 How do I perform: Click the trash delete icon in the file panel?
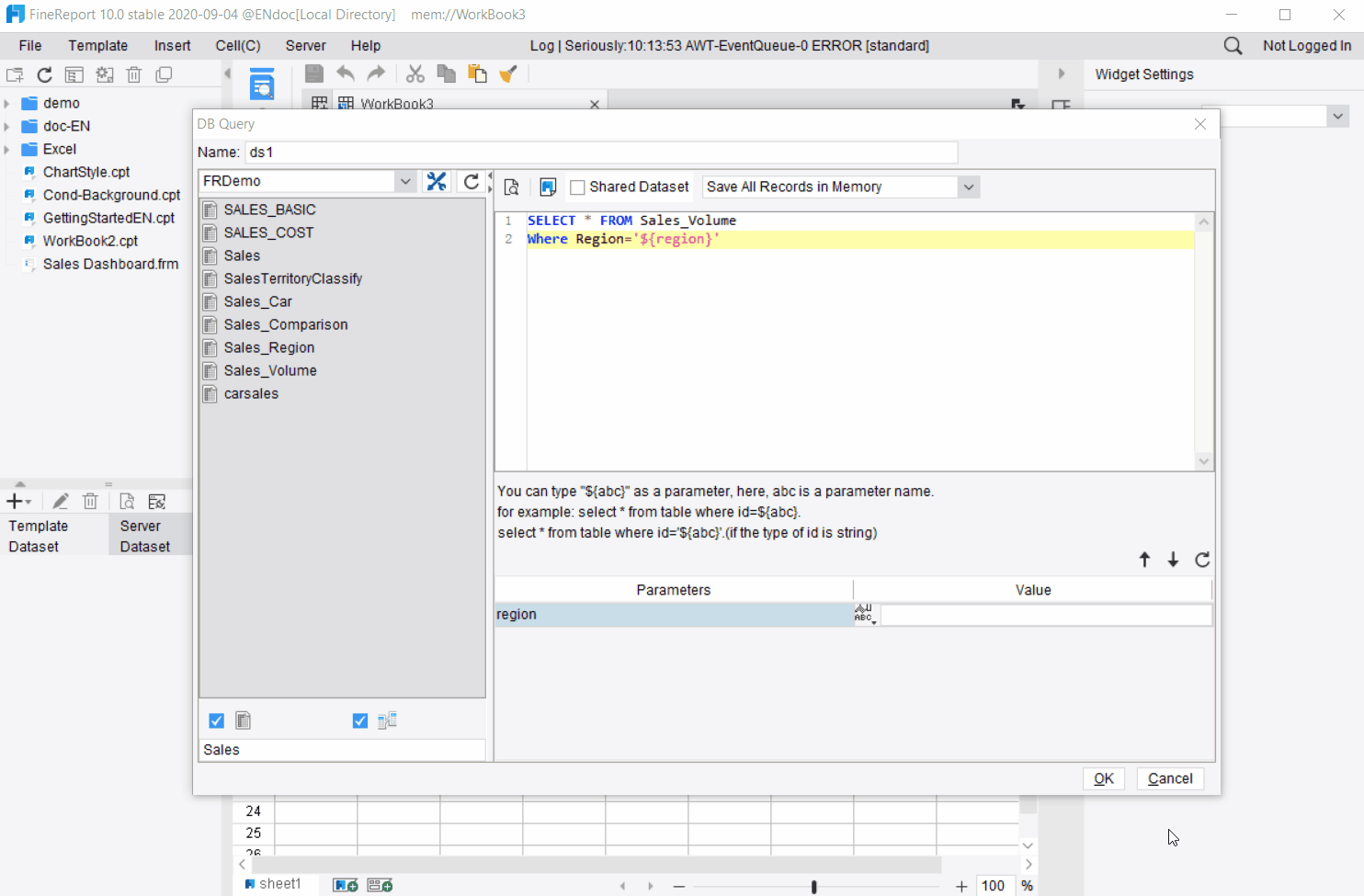134,74
